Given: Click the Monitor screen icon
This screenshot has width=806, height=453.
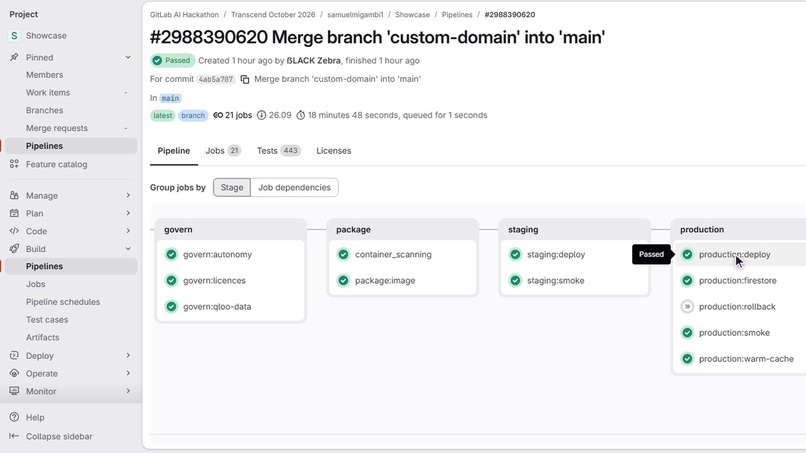Looking at the screenshot, I should 14,391.
